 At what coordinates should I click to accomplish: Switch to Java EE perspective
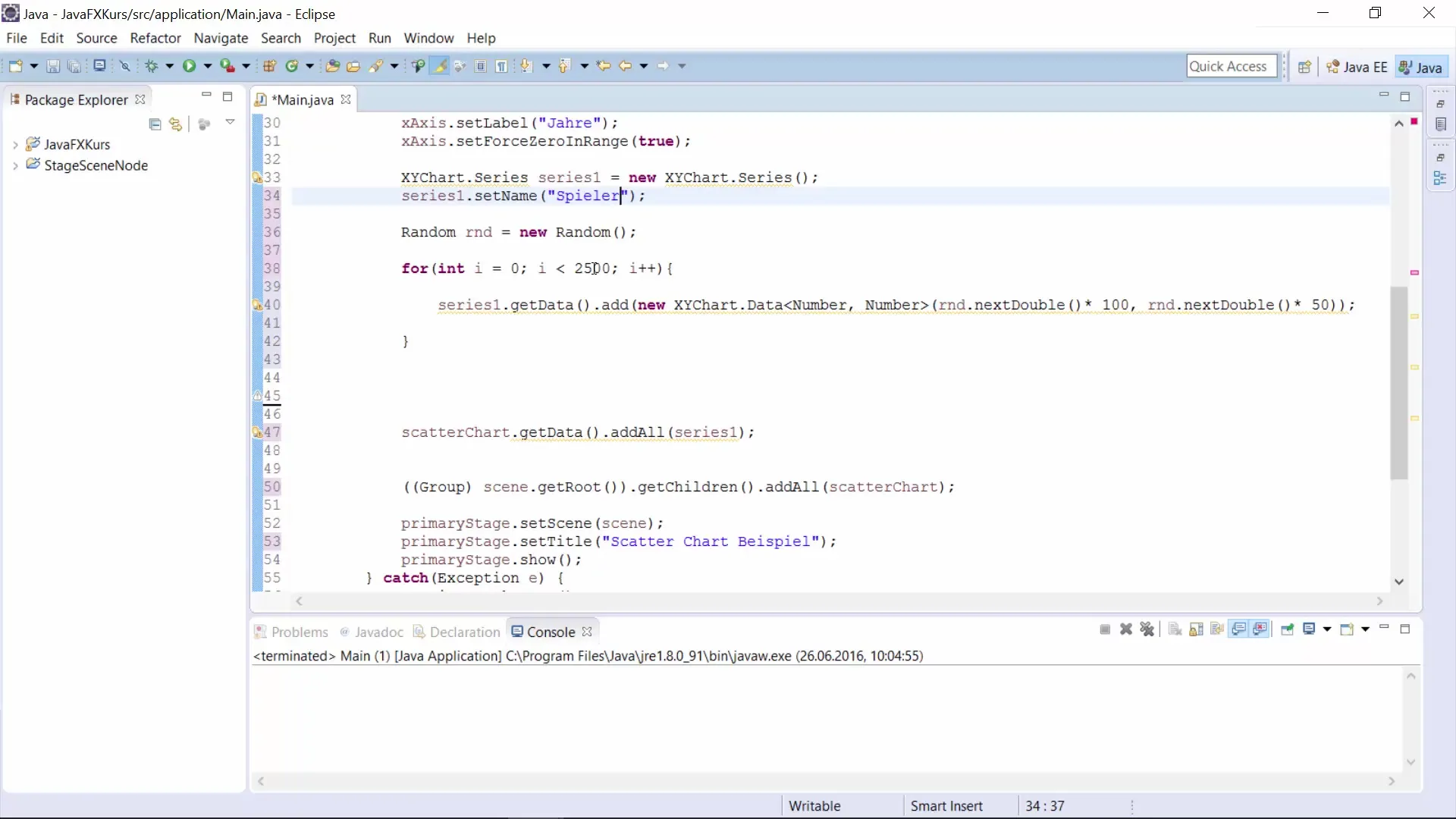pos(1357,67)
